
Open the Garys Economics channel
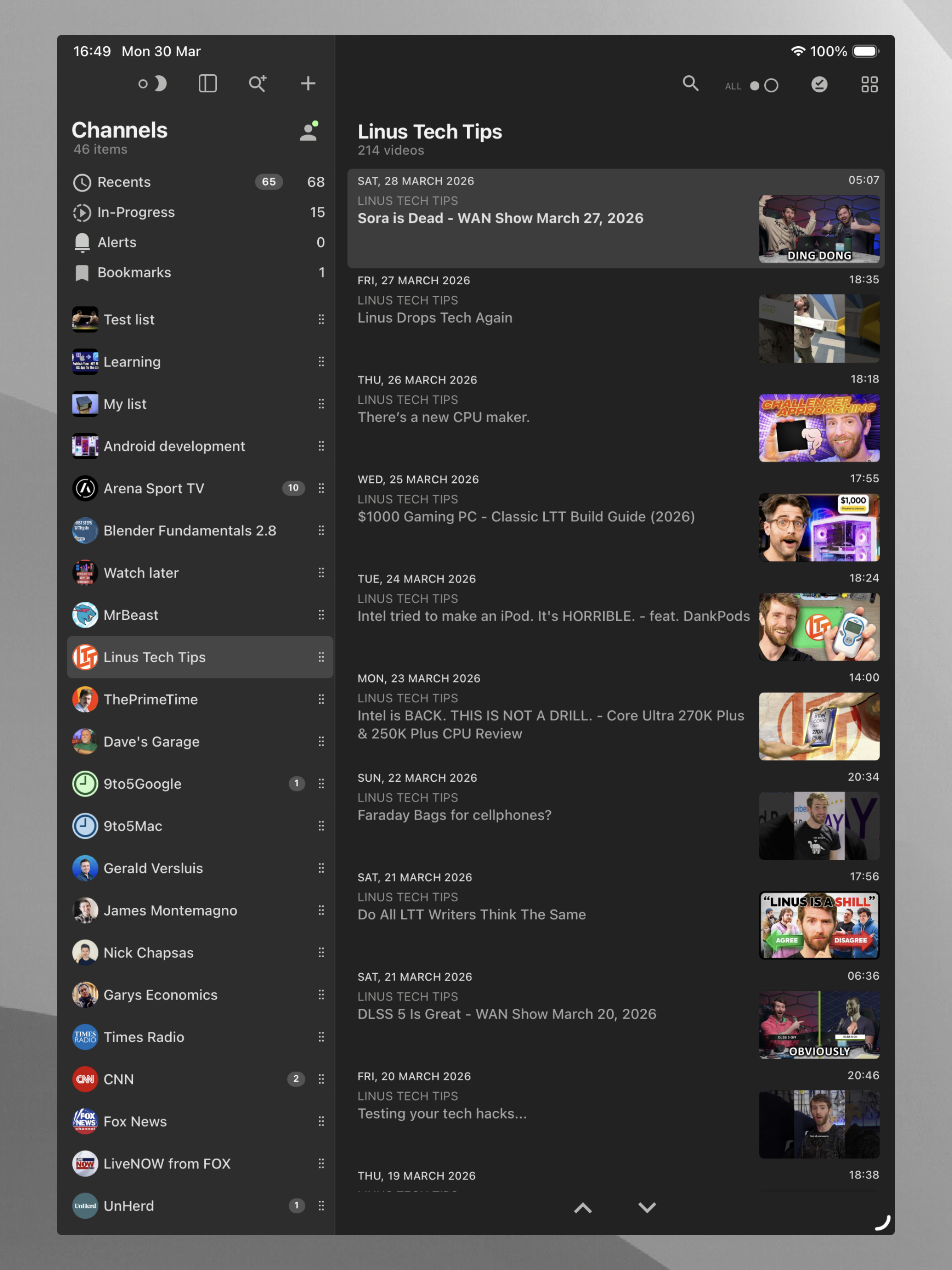click(x=200, y=995)
